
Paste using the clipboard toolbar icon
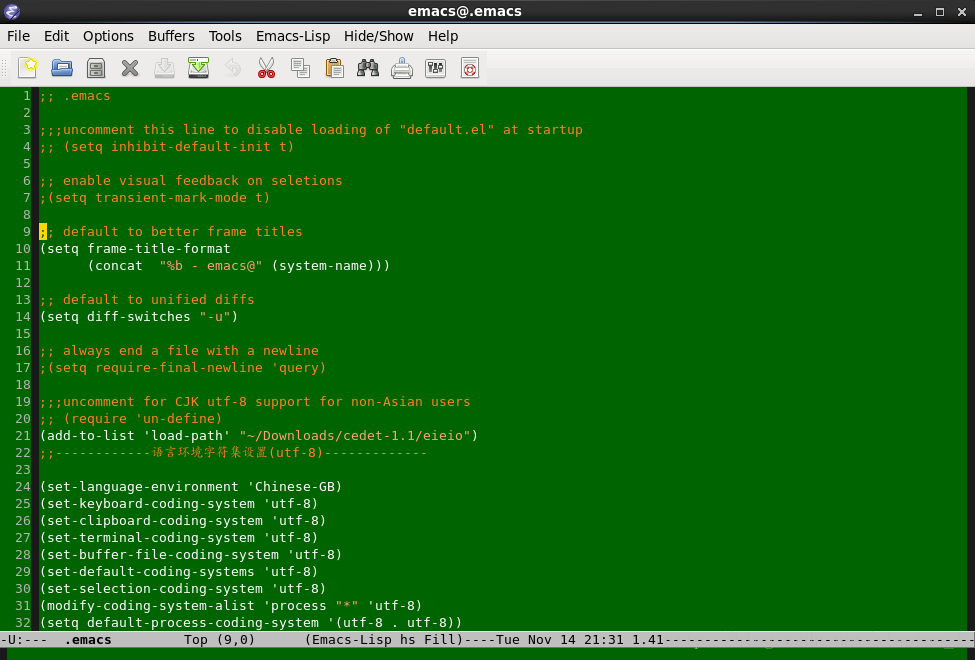point(335,68)
